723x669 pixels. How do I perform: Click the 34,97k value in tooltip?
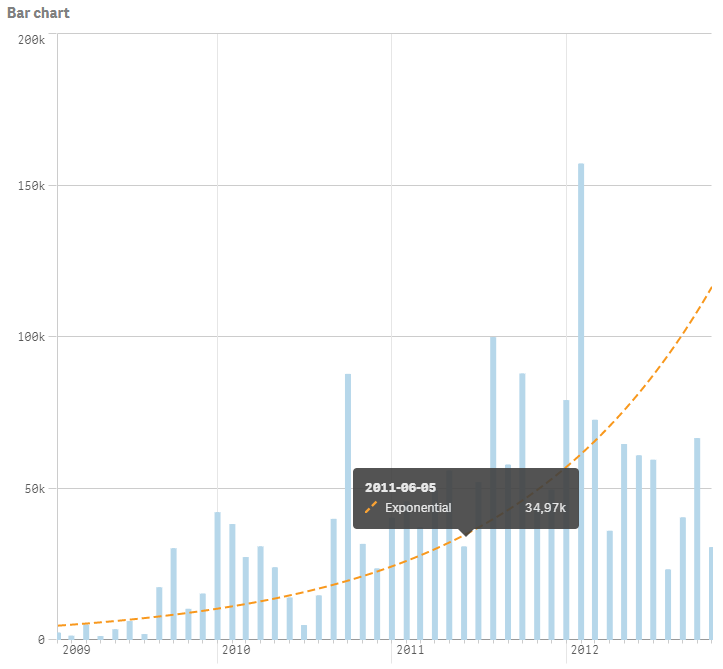coord(545,508)
